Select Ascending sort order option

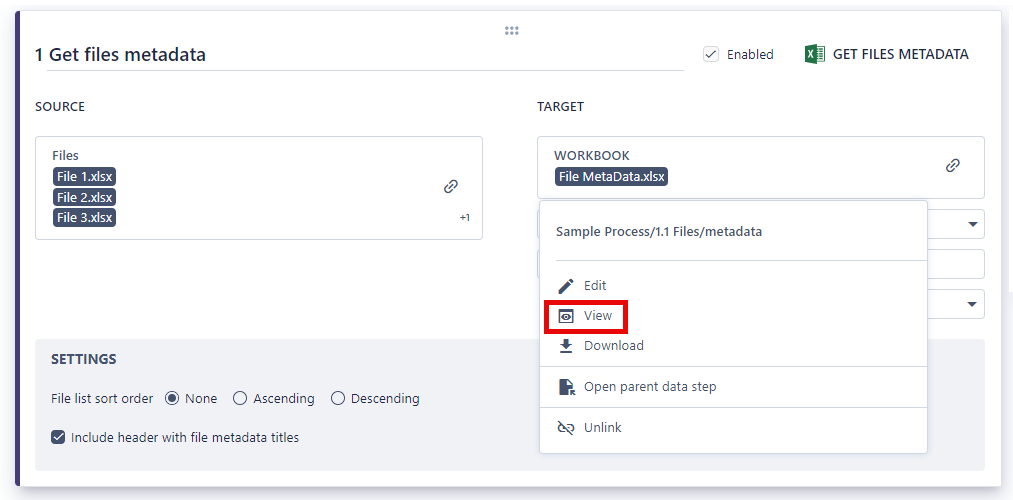point(240,399)
